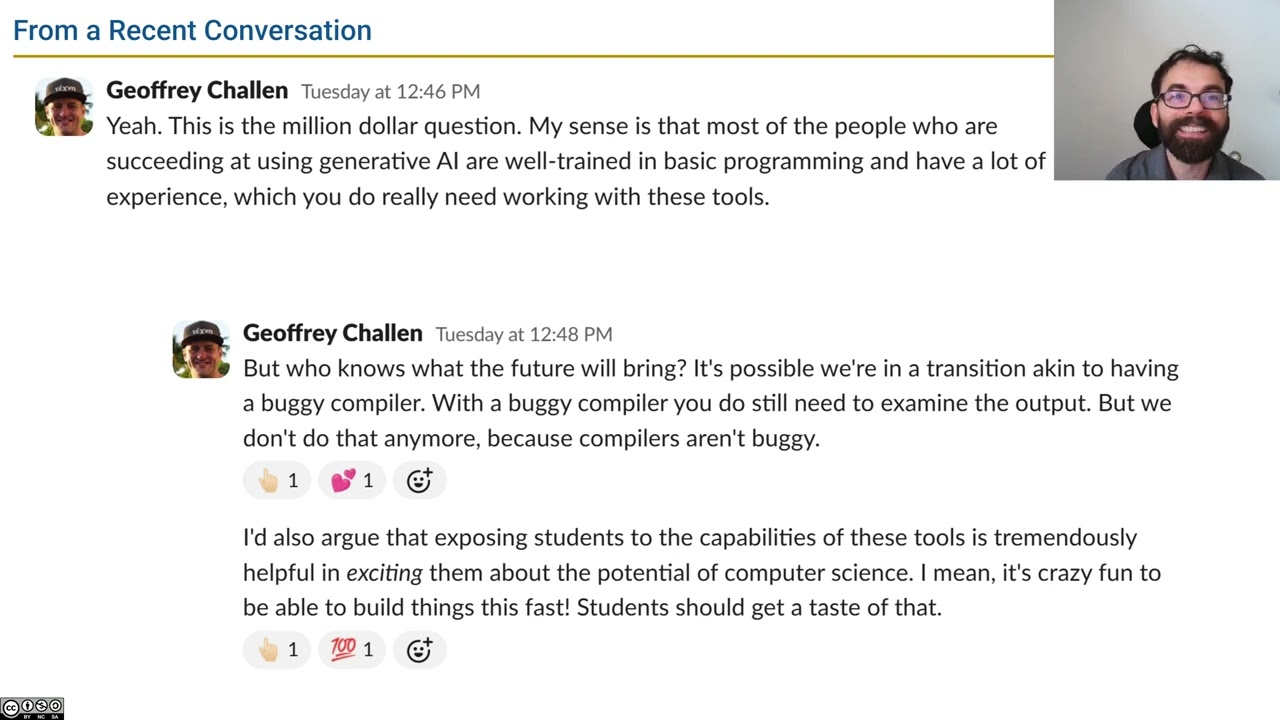1280x720 pixels.
Task: Add a reaction to the buggy compiler message
Action: click(419, 481)
